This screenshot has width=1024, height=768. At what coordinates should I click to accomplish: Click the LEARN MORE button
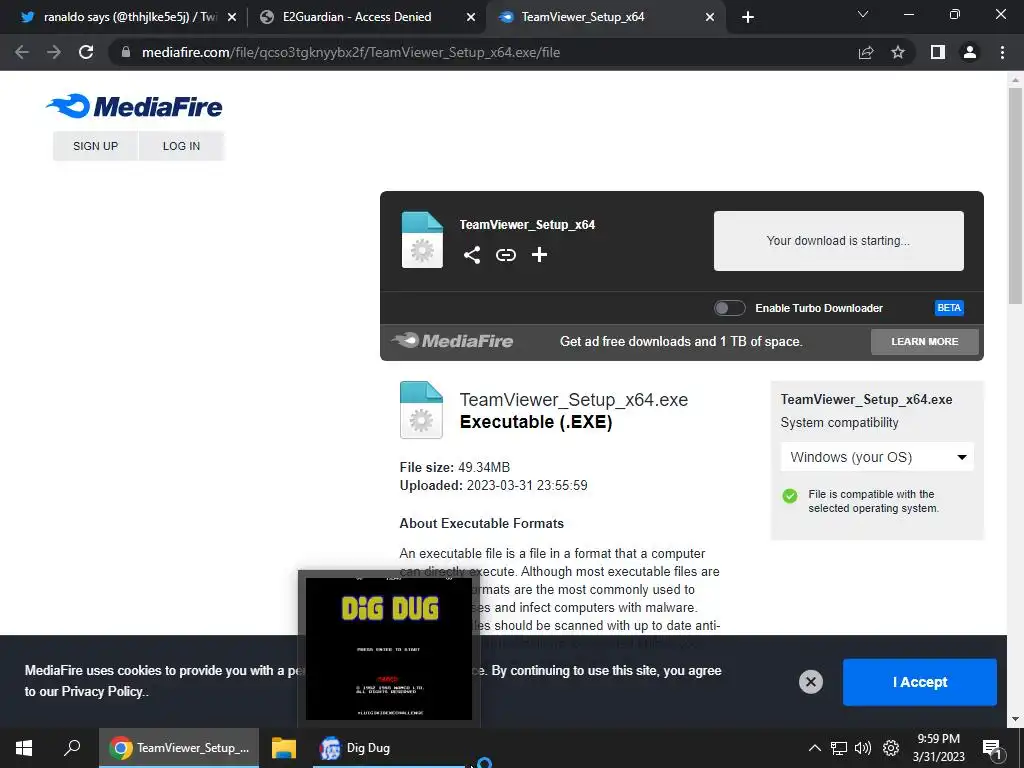[925, 342]
